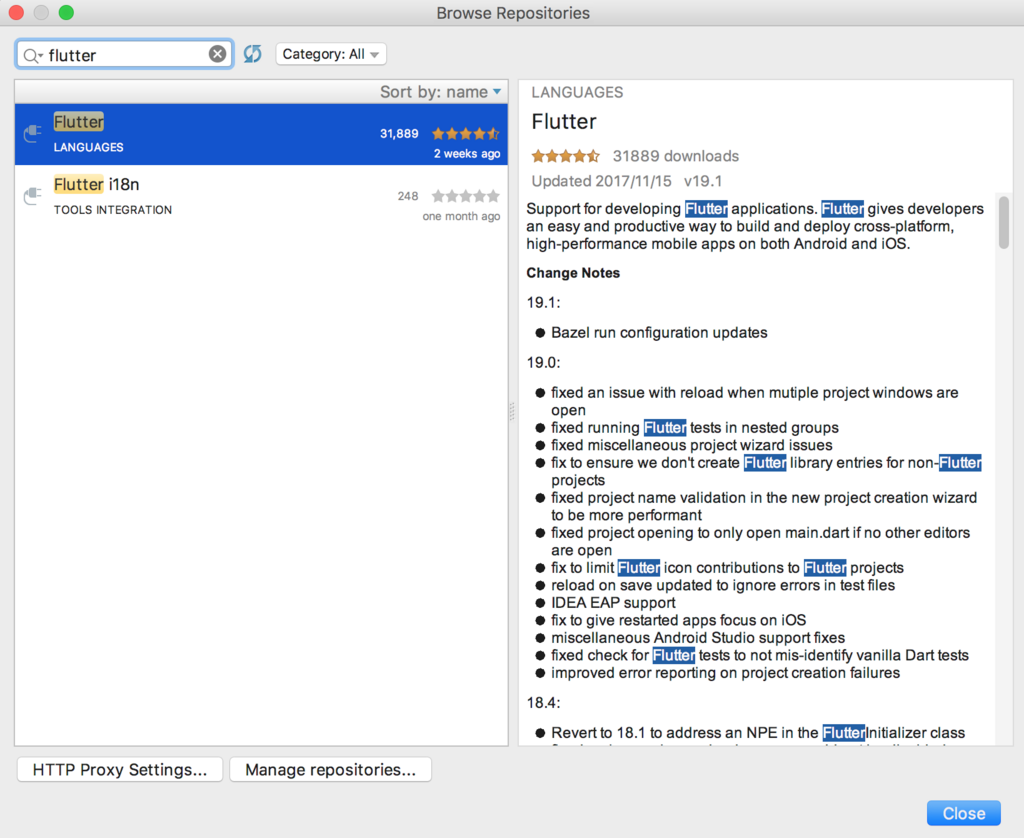This screenshot has height=838, width=1024.
Task: Click the red window close button
Action: [x=16, y=12]
